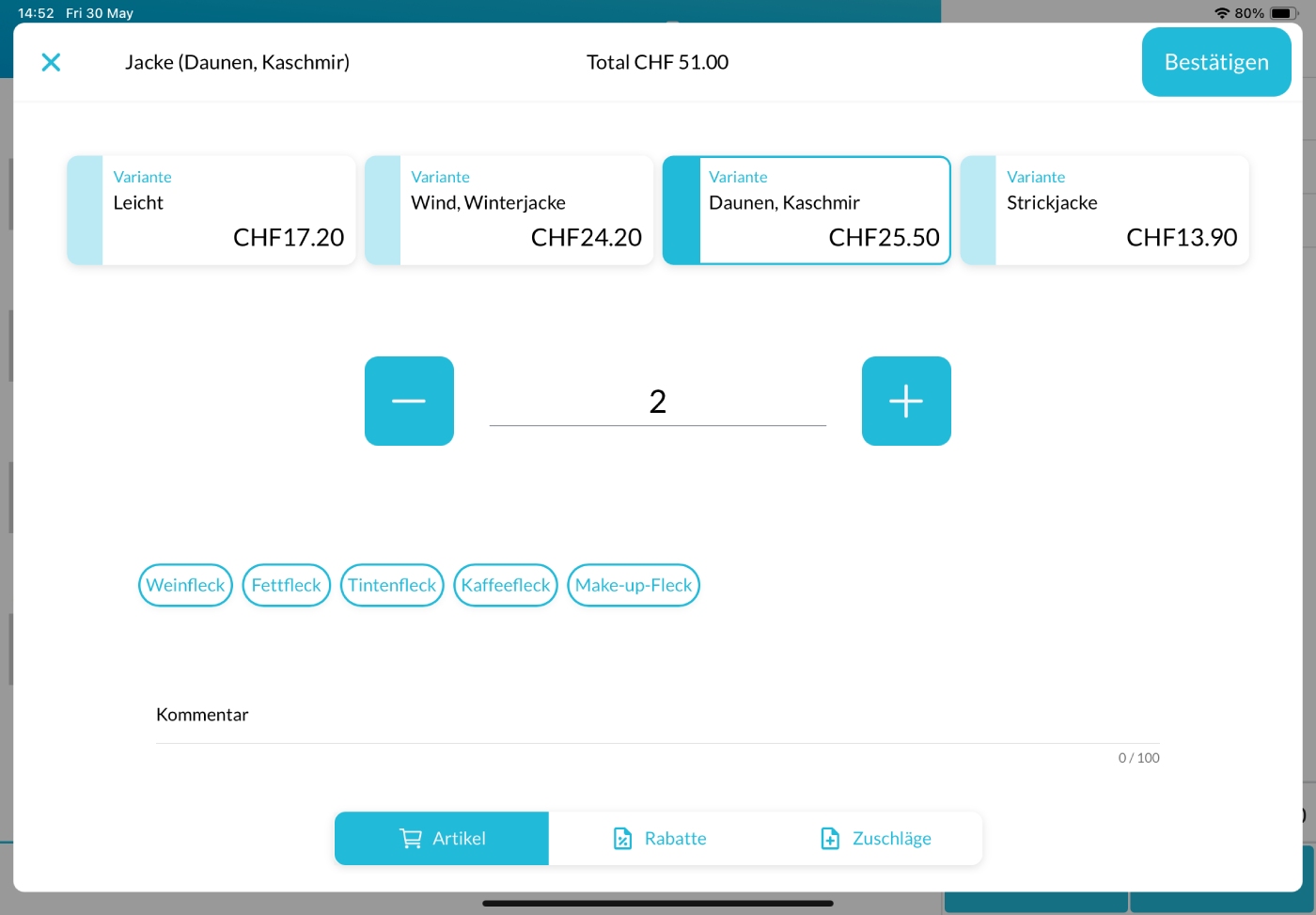Click the Jacke (Daunen, Kaschmir) title
The width and height of the screenshot is (1316, 915).
pos(237,62)
